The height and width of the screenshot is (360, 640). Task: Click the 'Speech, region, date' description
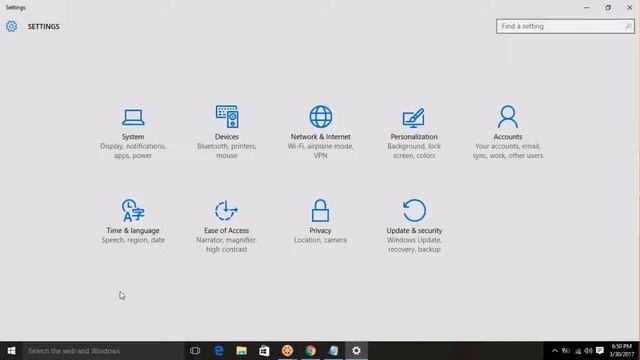pyautogui.click(x=133, y=240)
